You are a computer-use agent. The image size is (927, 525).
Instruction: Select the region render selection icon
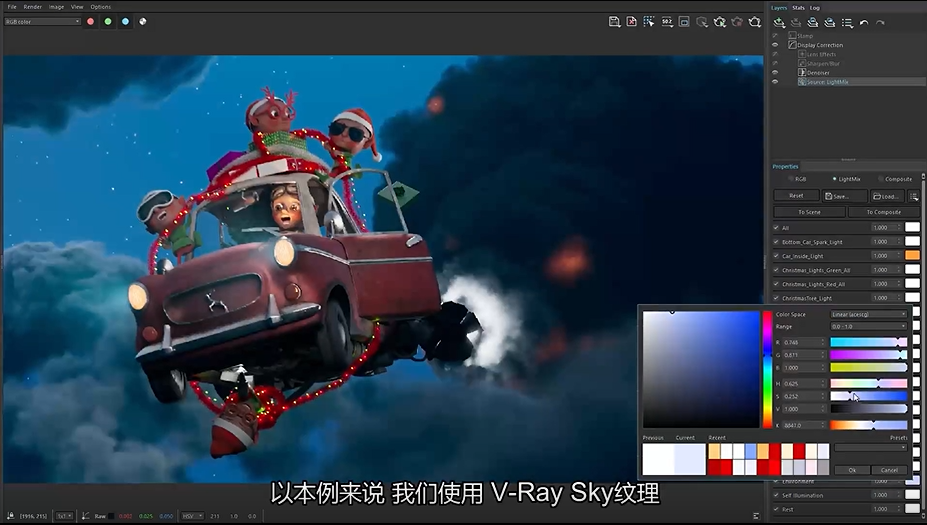click(649, 22)
